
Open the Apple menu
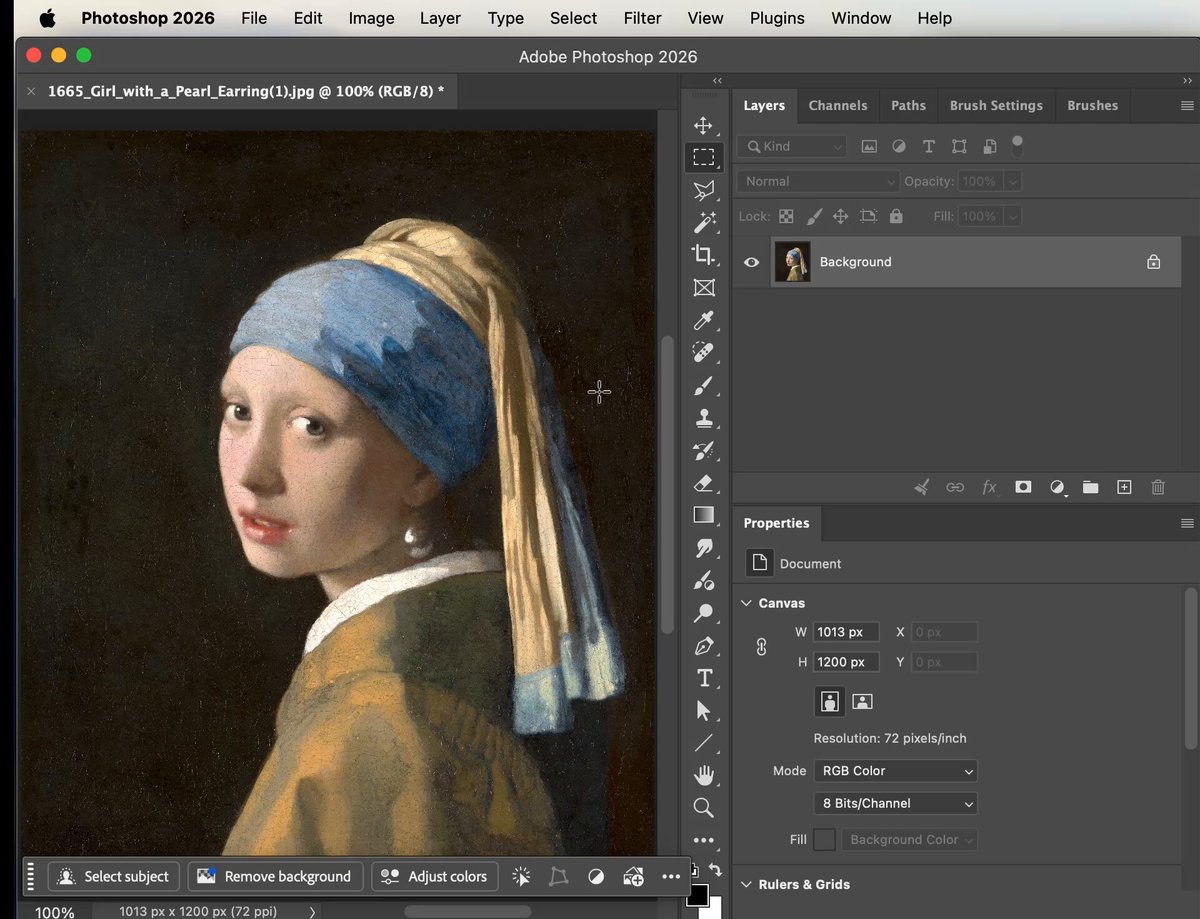47,18
